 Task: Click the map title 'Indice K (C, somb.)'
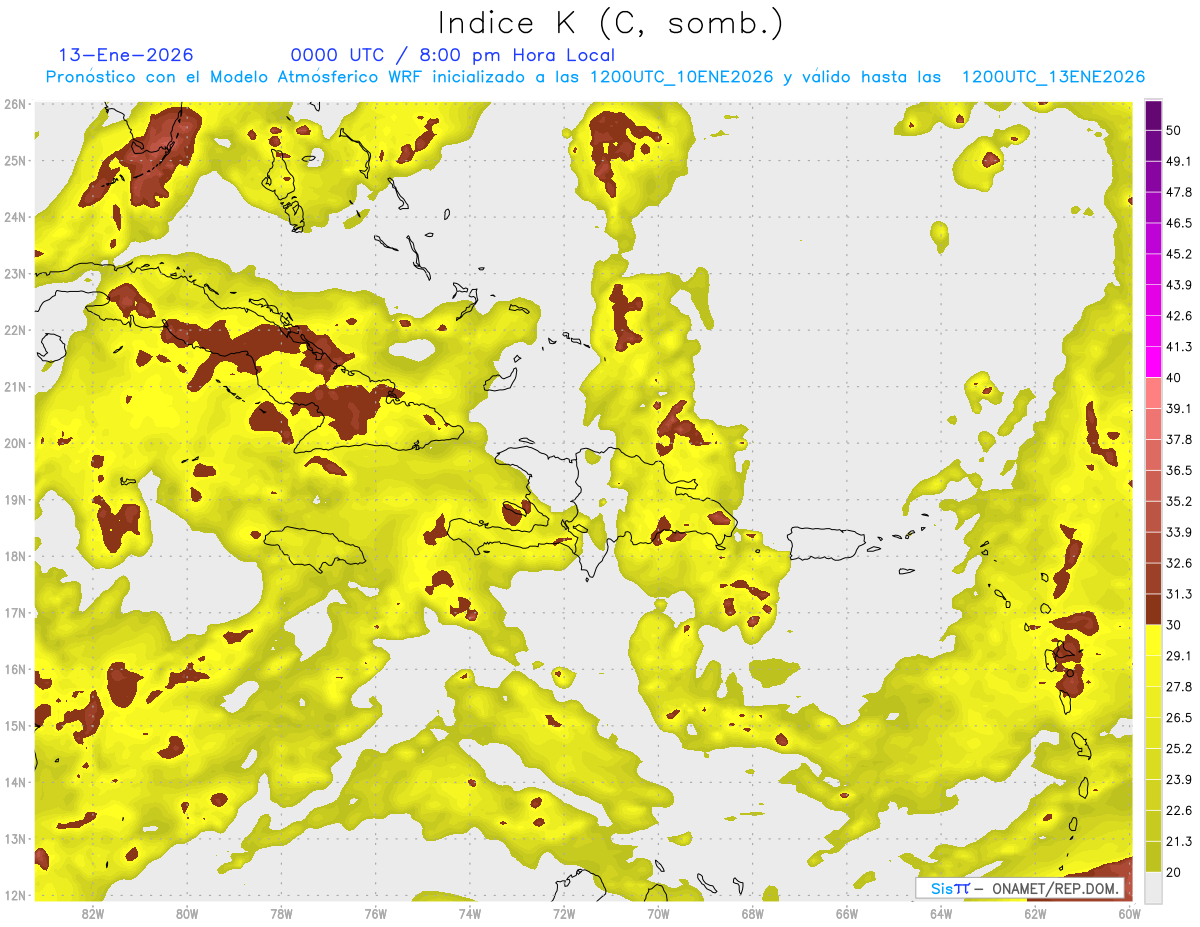coord(611,23)
